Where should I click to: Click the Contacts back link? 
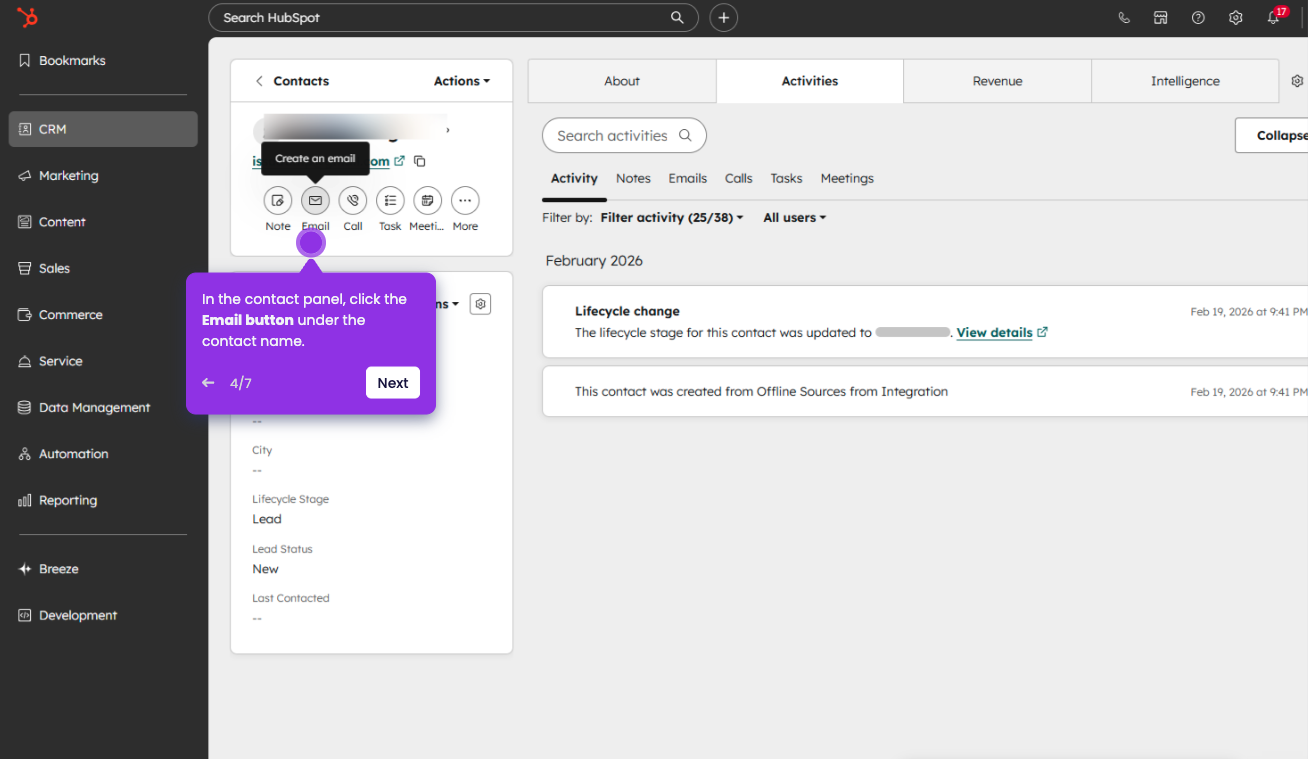pos(301,81)
